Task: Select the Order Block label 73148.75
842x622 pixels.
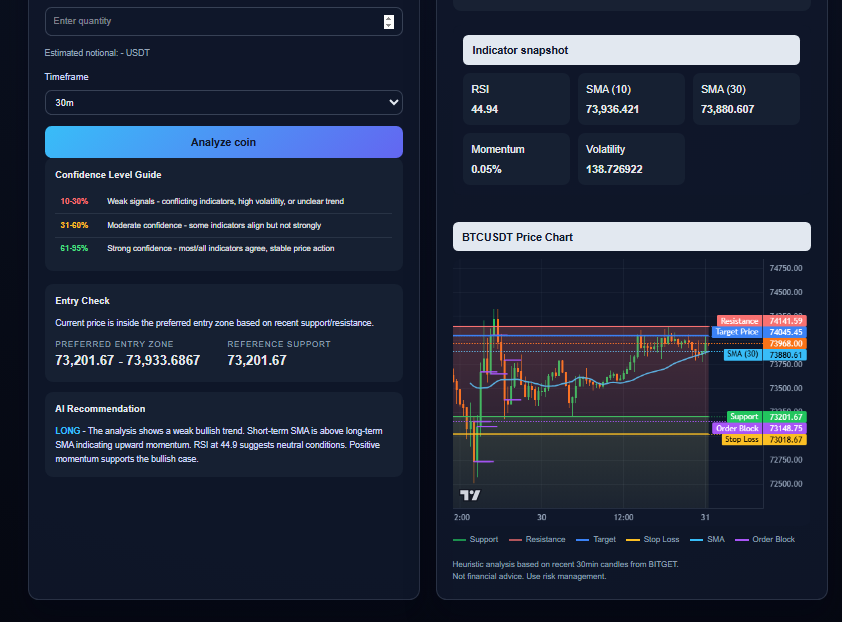Action: (759, 428)
